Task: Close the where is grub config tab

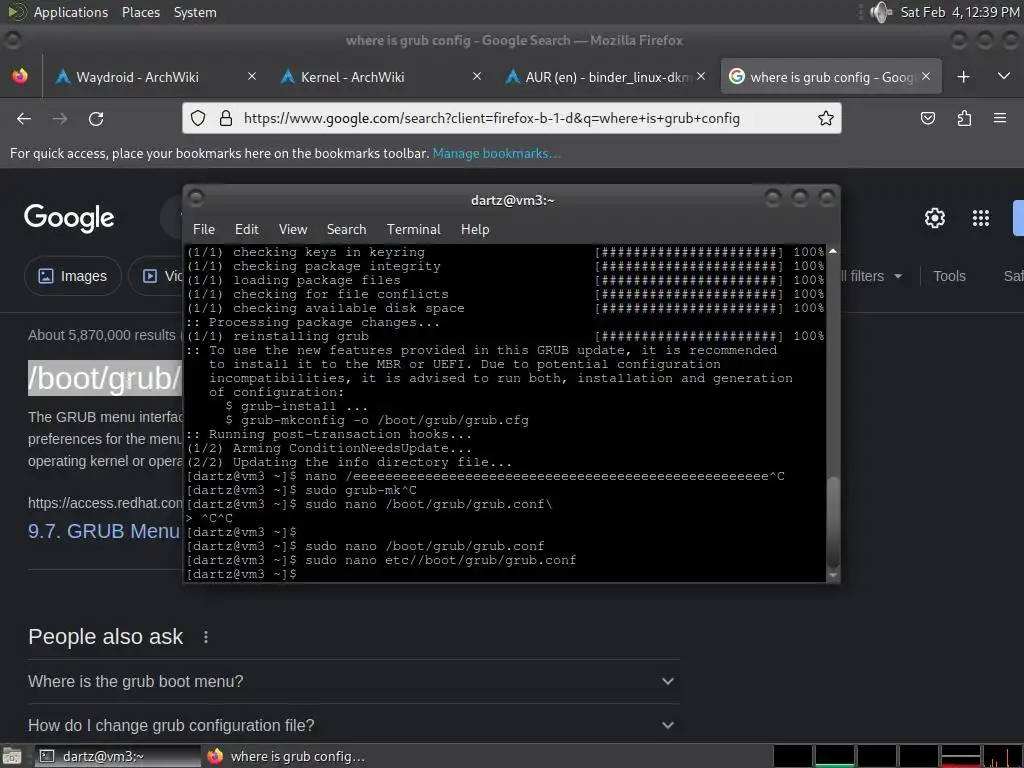Action: coord(926,76)
